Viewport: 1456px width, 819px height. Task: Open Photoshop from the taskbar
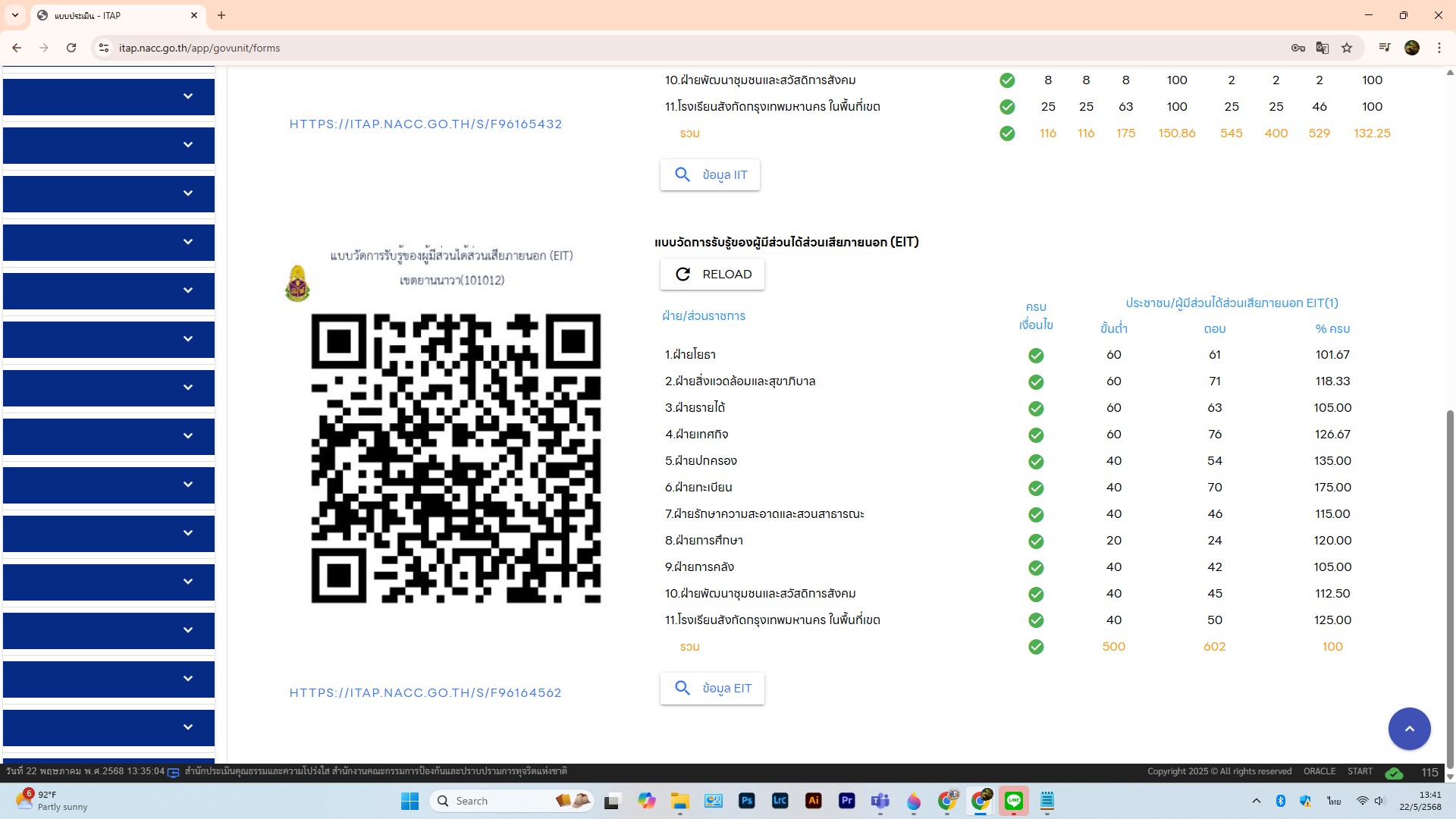pyautogui.click(x=747, y=801)
